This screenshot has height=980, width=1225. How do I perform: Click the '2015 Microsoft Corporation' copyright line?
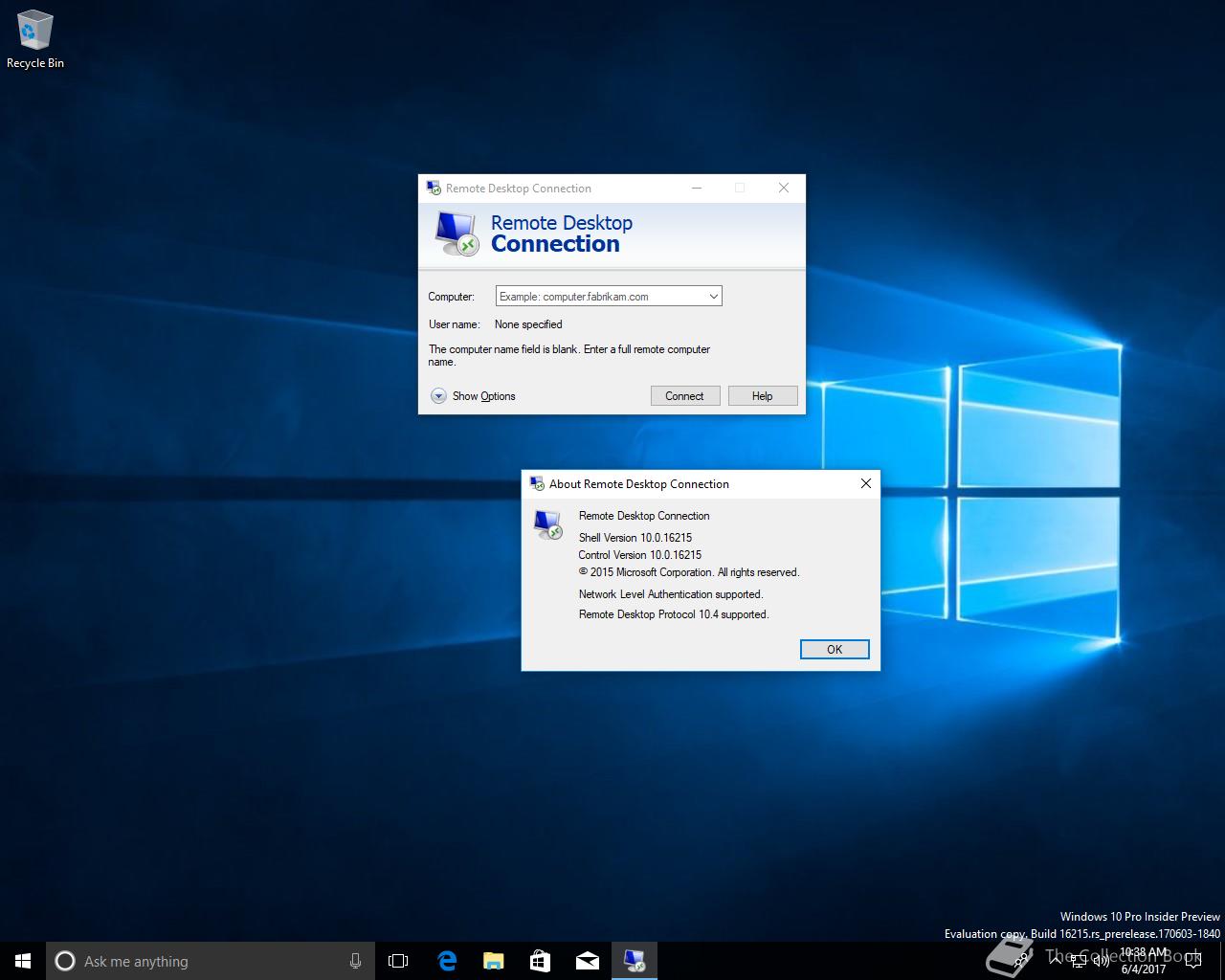point(689,572)
